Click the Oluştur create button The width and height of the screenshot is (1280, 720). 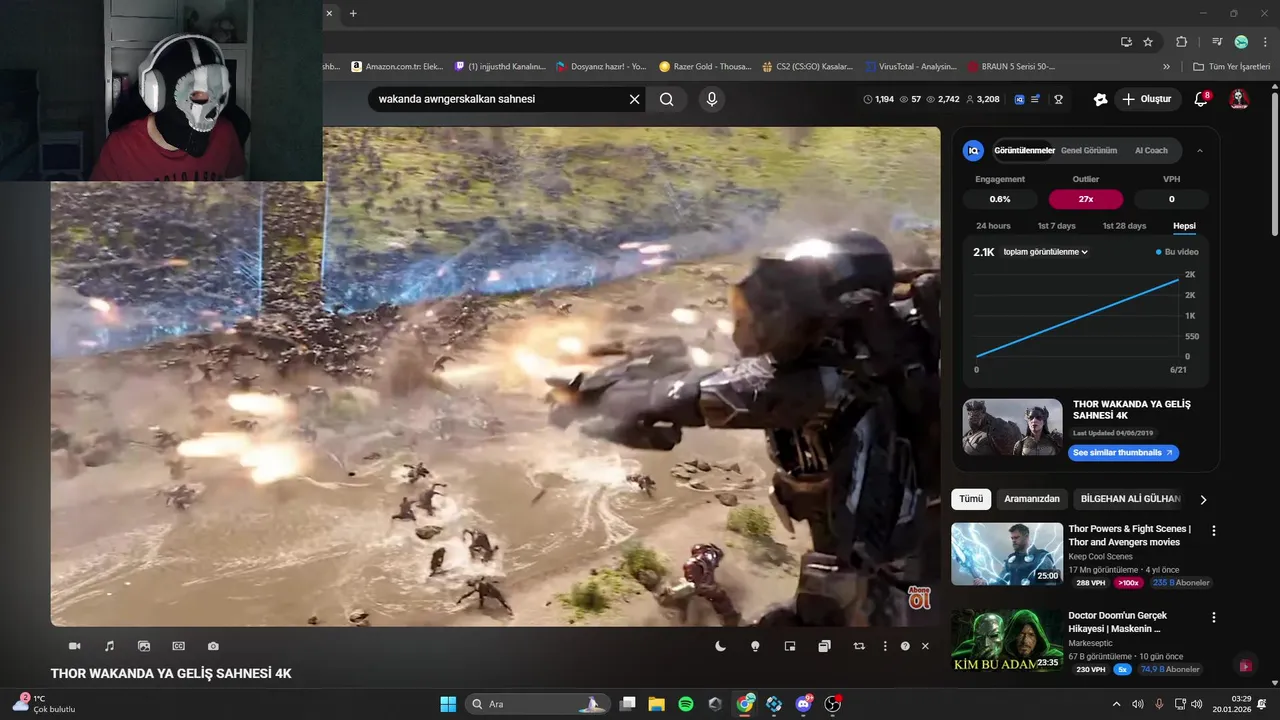pyautogui.click(x=1146, y=99)
